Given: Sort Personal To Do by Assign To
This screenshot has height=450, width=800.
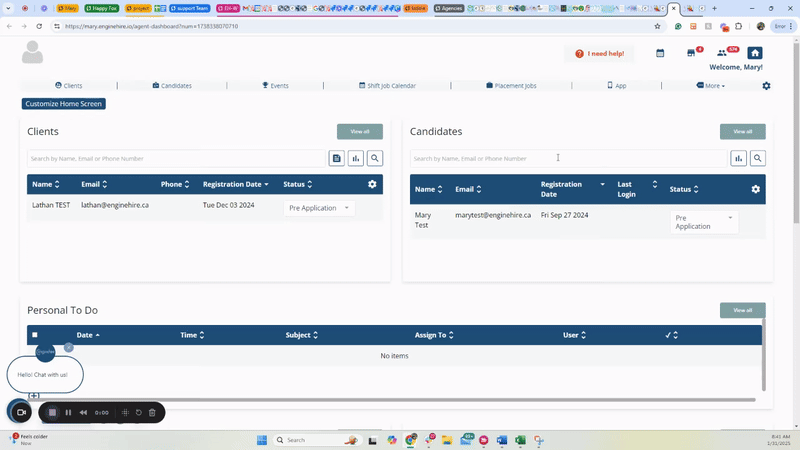Looking at the screenshot, I should [x=434, y=335].
